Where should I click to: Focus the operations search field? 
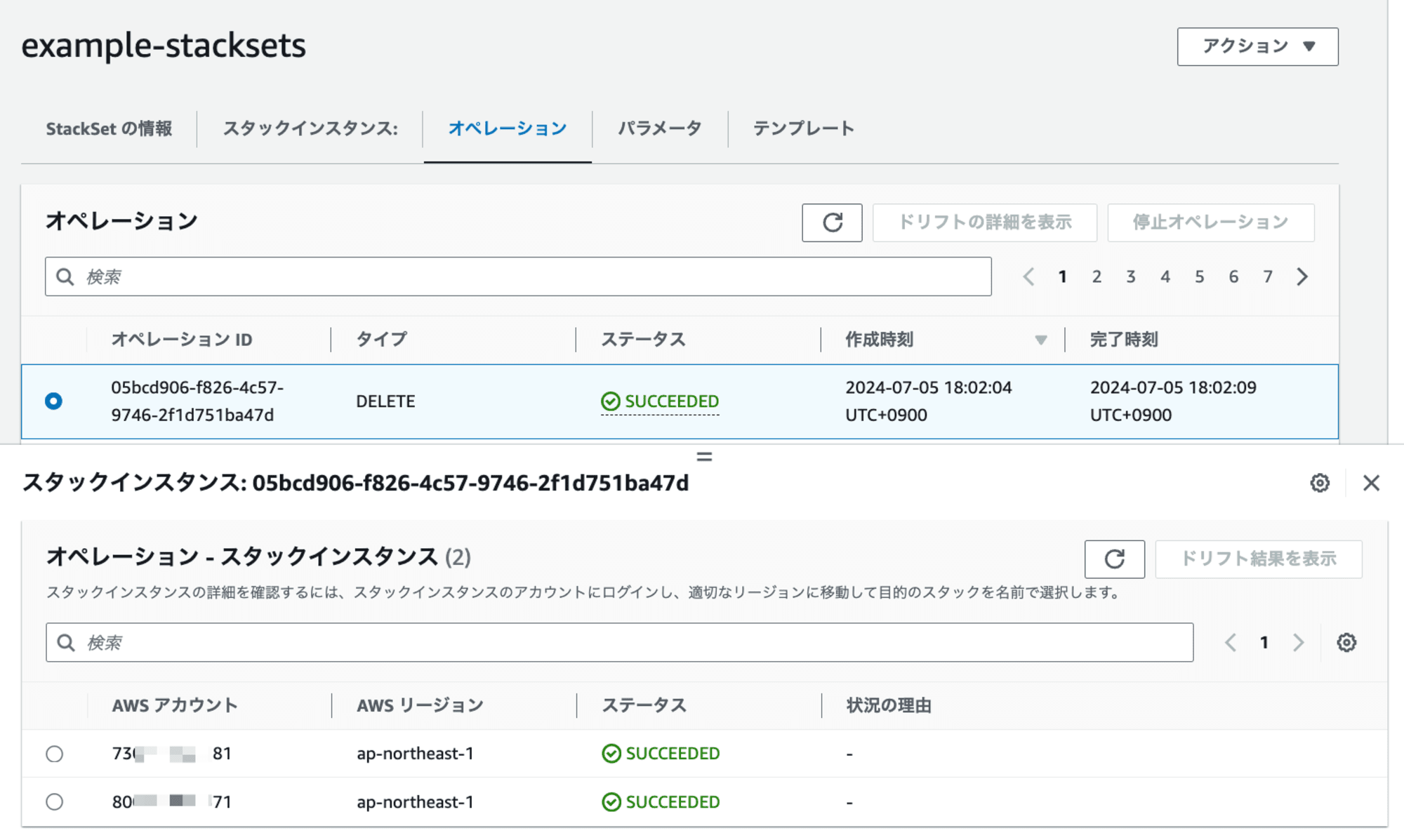pyautogui.click(x=518, y=276)
